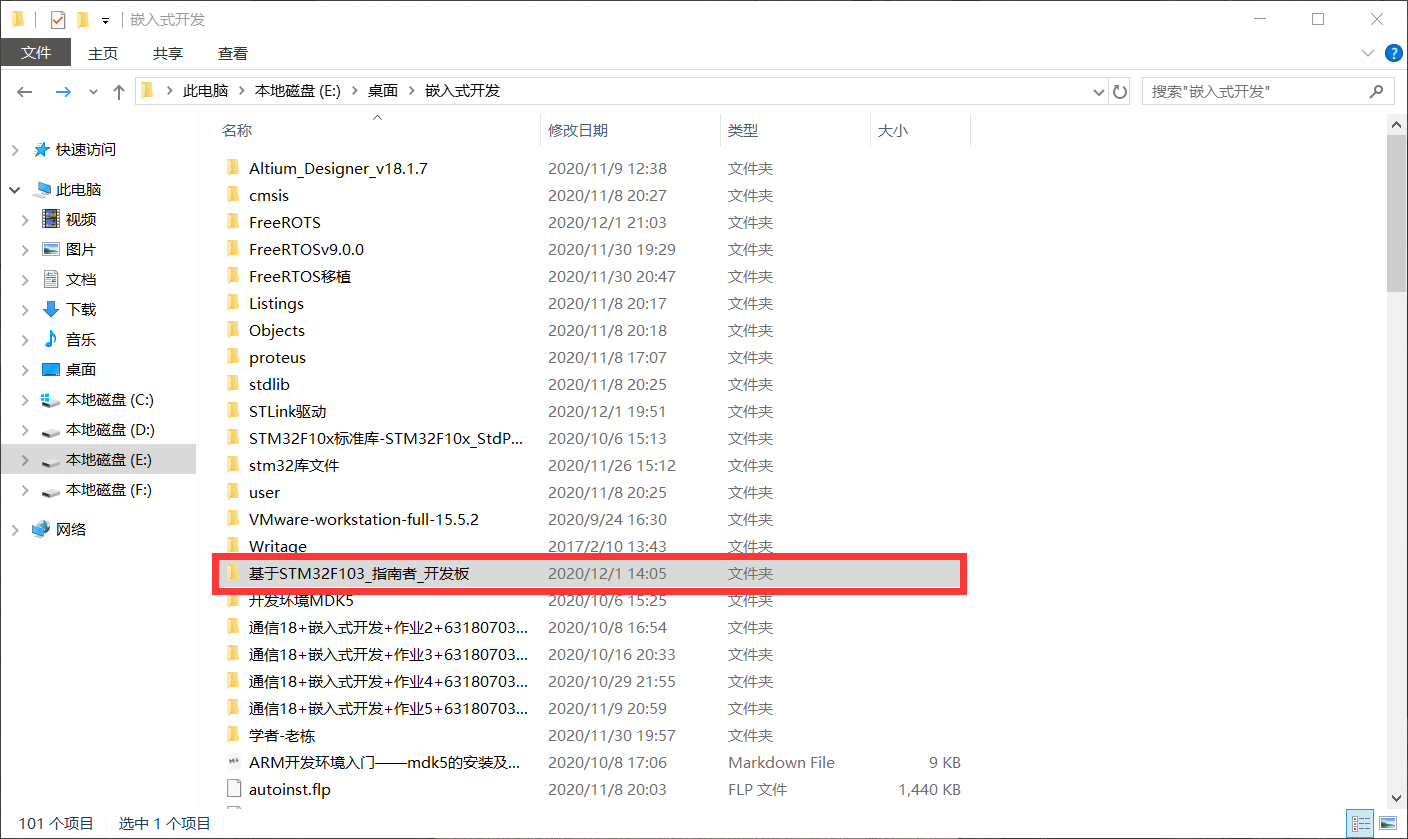1408x839 pixels.
Task: Select 下载 in the navigation pane
Action: point(80,309)
